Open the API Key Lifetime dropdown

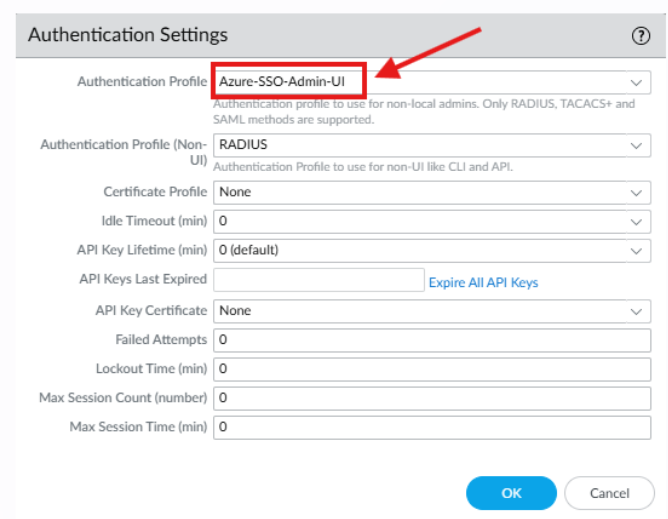pyautogui.click(x=636, y=250)
